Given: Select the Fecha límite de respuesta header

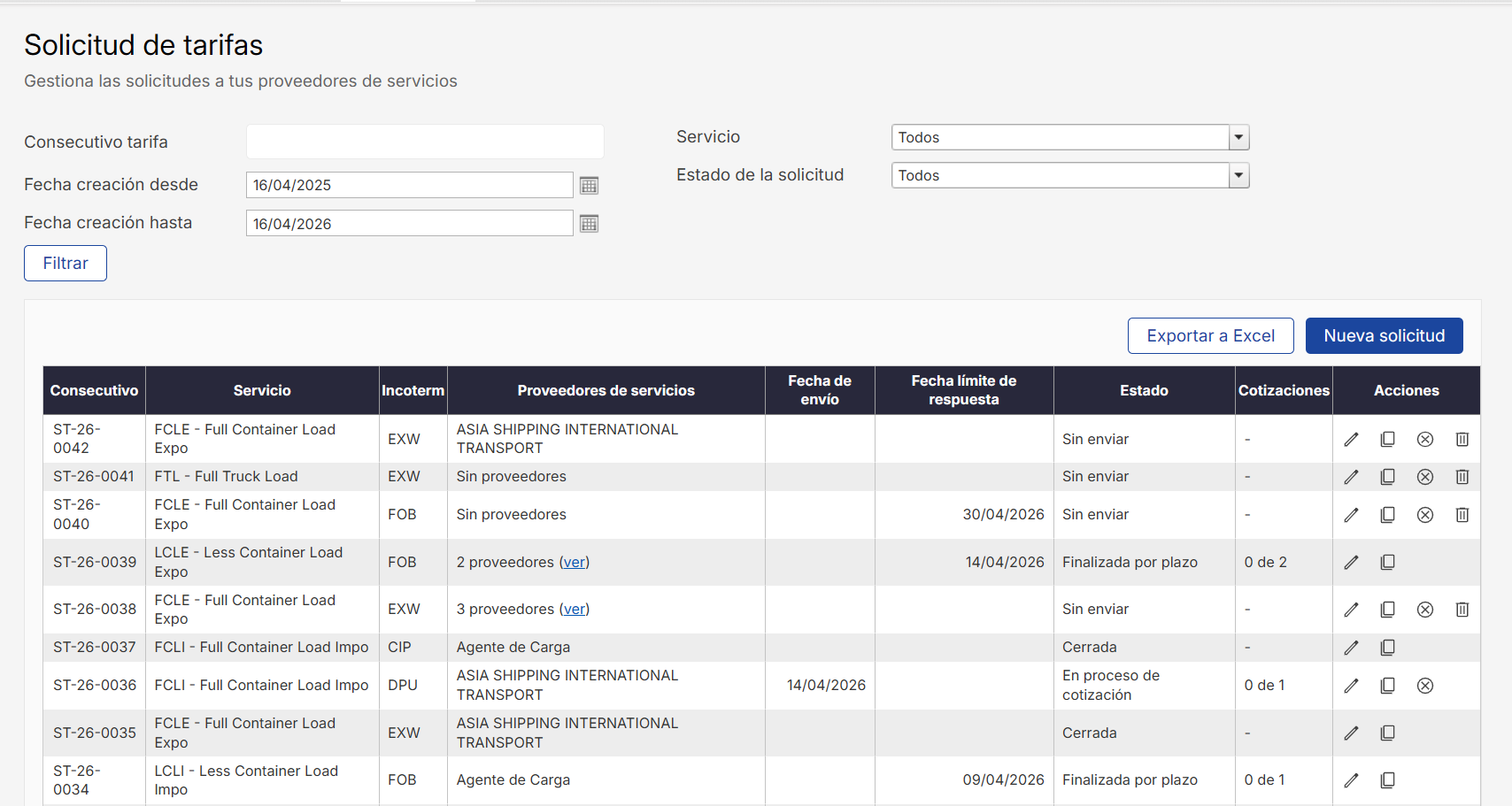Looking at the screenshot, I should tap(964, 390).
